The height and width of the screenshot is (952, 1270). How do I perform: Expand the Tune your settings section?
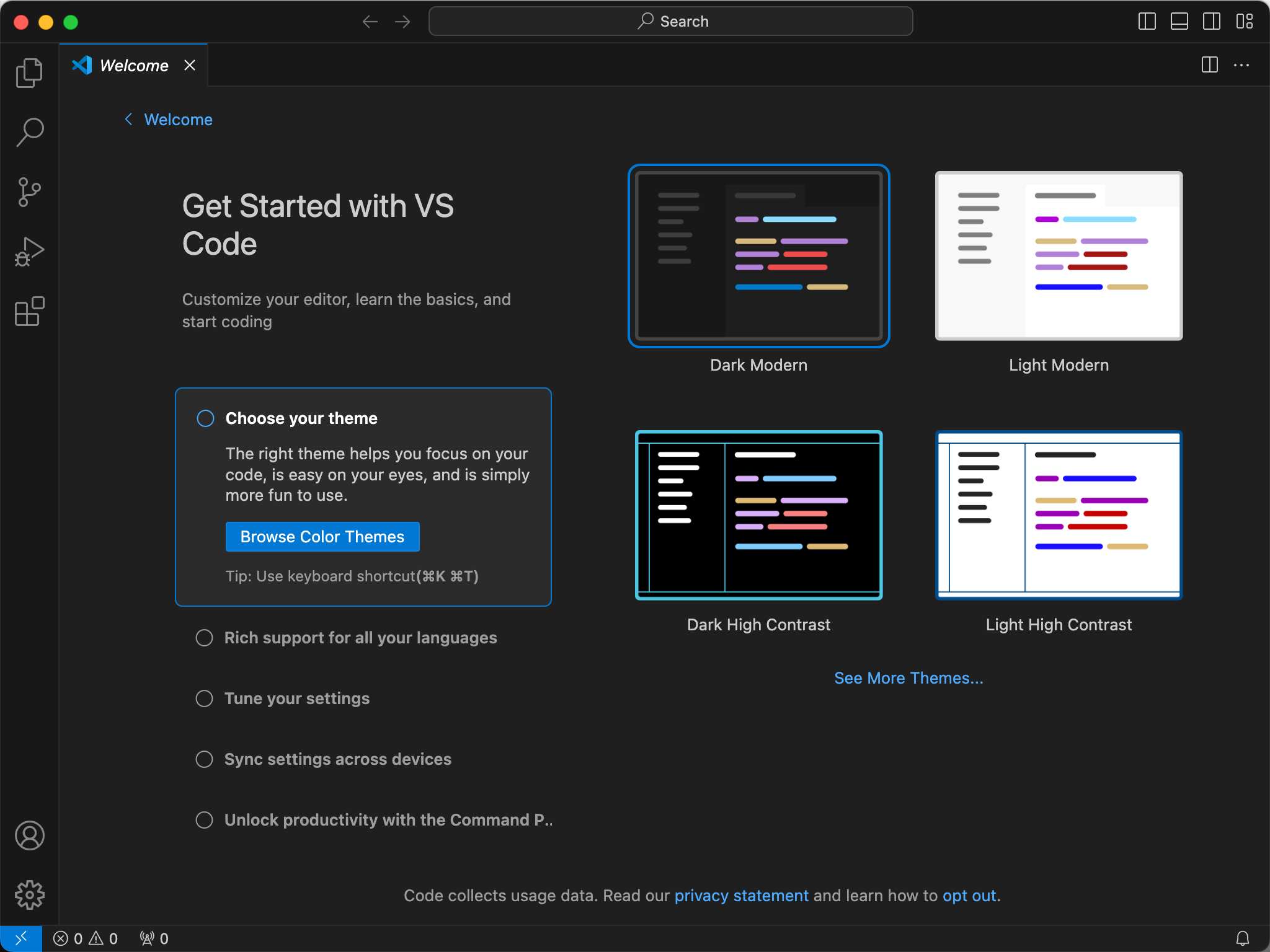click(297, 698)
